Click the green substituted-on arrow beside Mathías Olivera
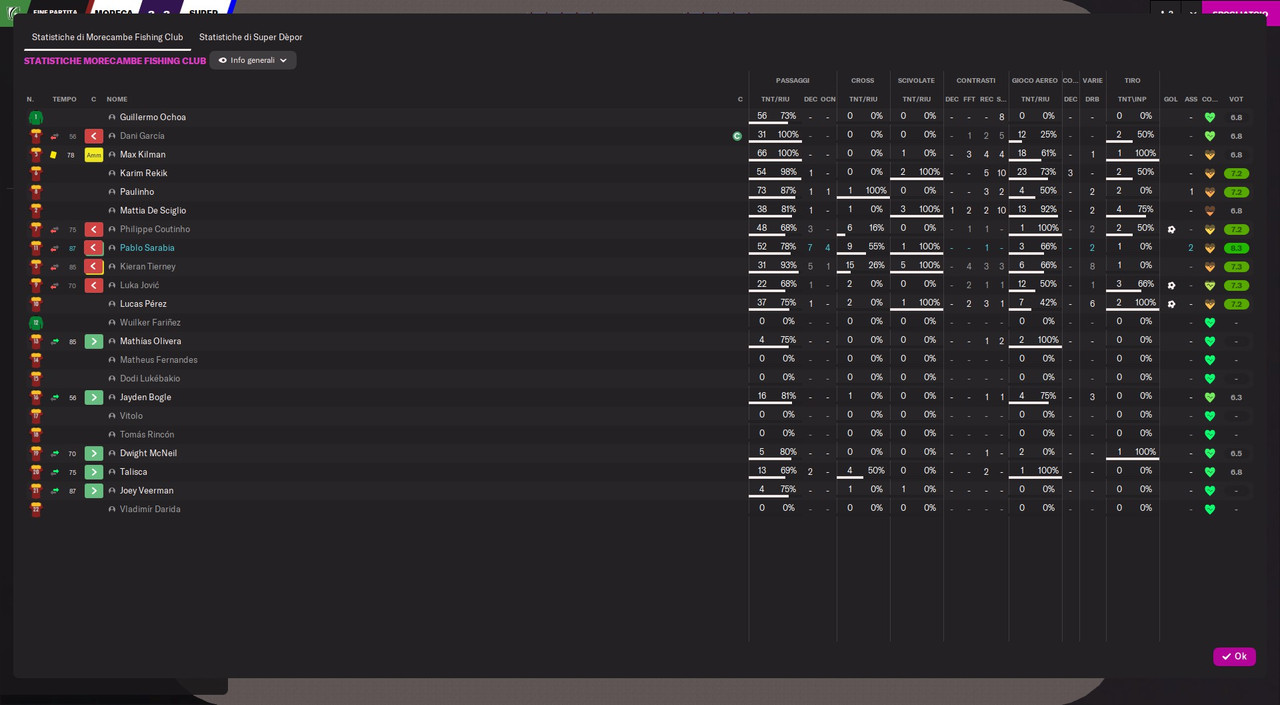The height and width of the screenshot is (705, 1280). tap(94, 341)
